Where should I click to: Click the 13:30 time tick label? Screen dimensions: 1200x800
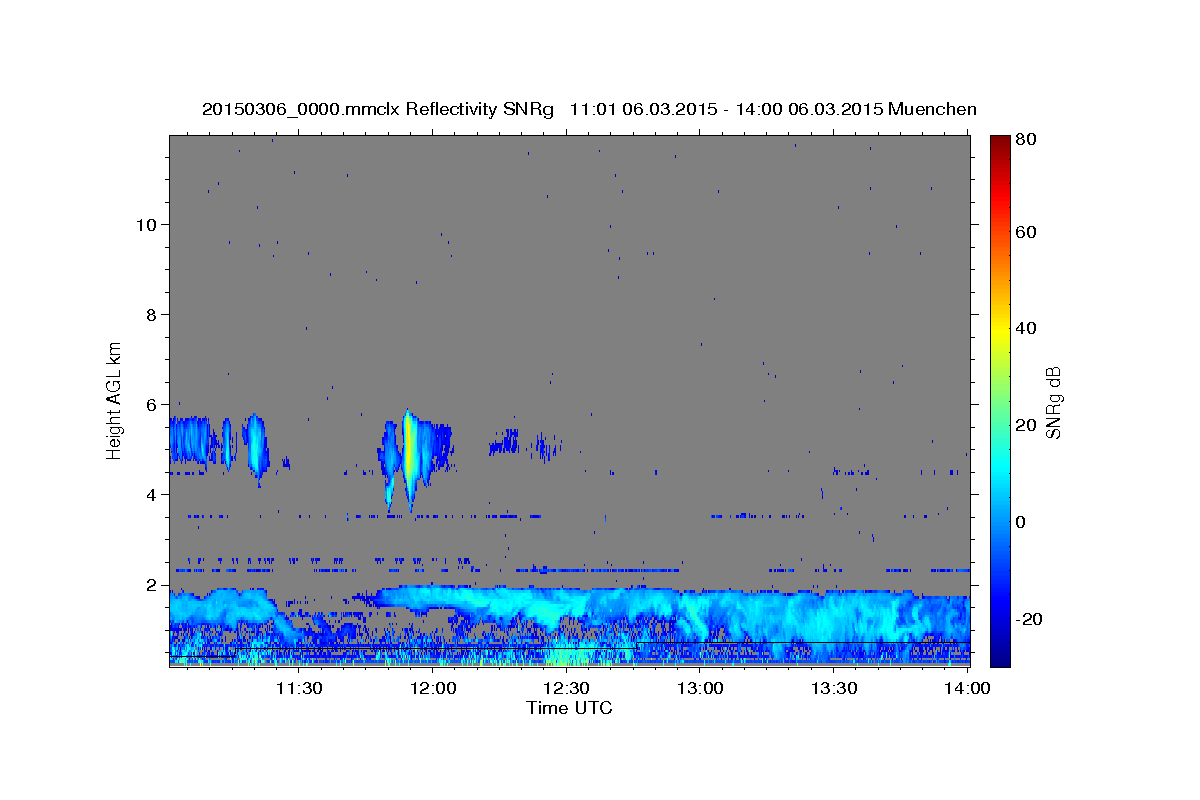pos(834,688)
